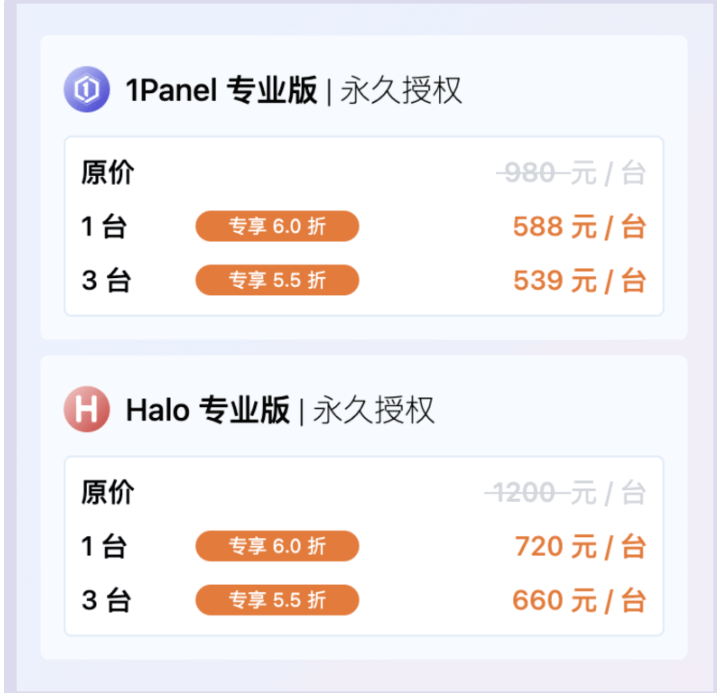
Task: Click 1Panel 专享 5.5 折 discount badge
Action: 277,280
